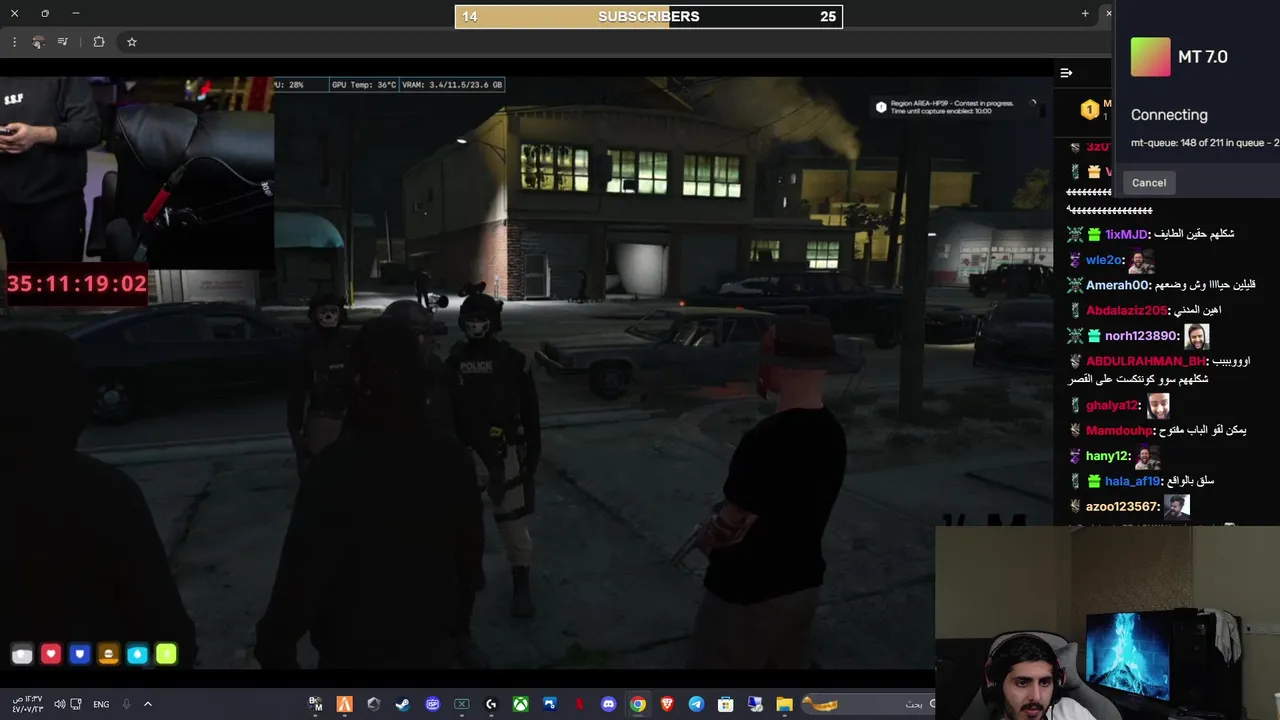Click the white game HUD icon
The image size is (1280, 720).
coord(22,654)
